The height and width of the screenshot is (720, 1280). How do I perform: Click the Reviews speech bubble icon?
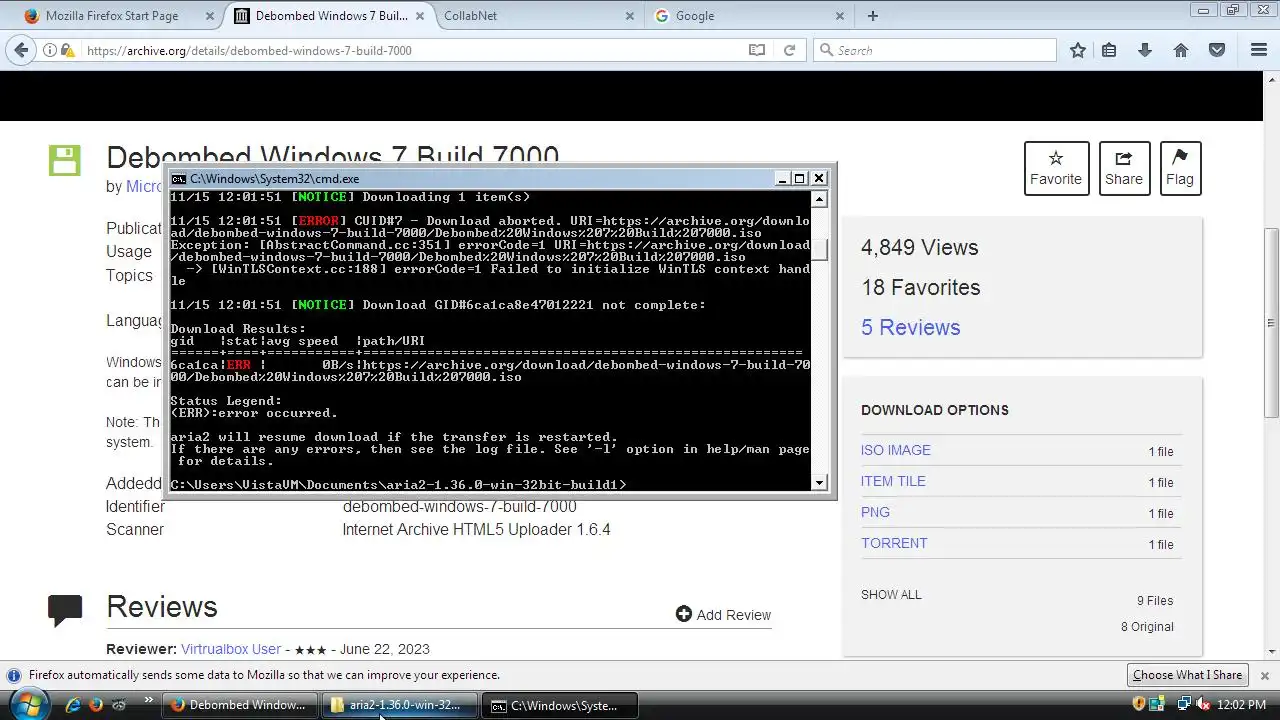[x=65, y=610]
